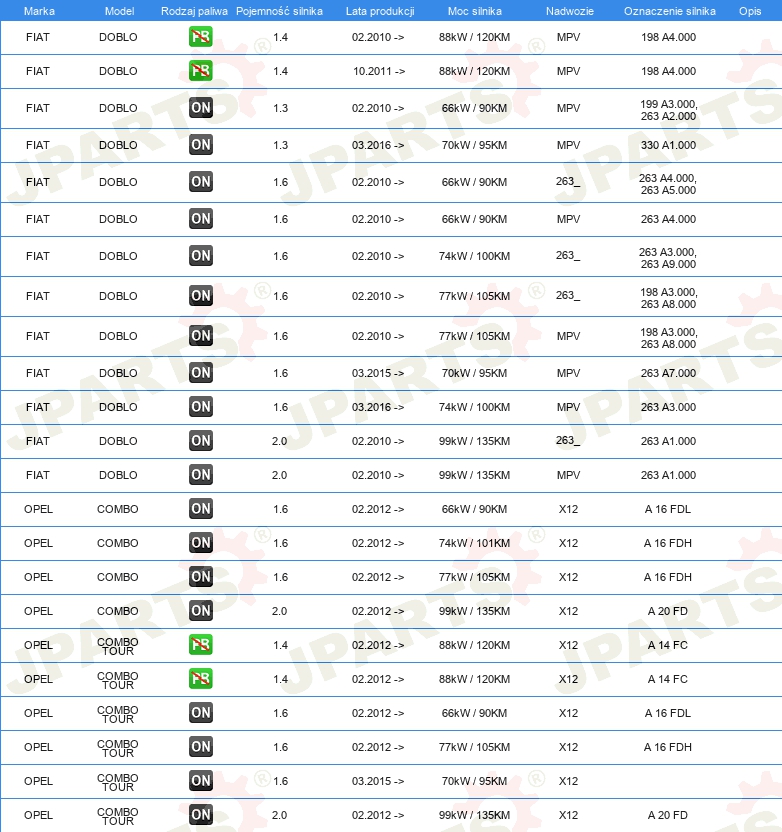Click the ON icon for the Combo Tour 03.2015 70kW row

[x=201, y=781]
